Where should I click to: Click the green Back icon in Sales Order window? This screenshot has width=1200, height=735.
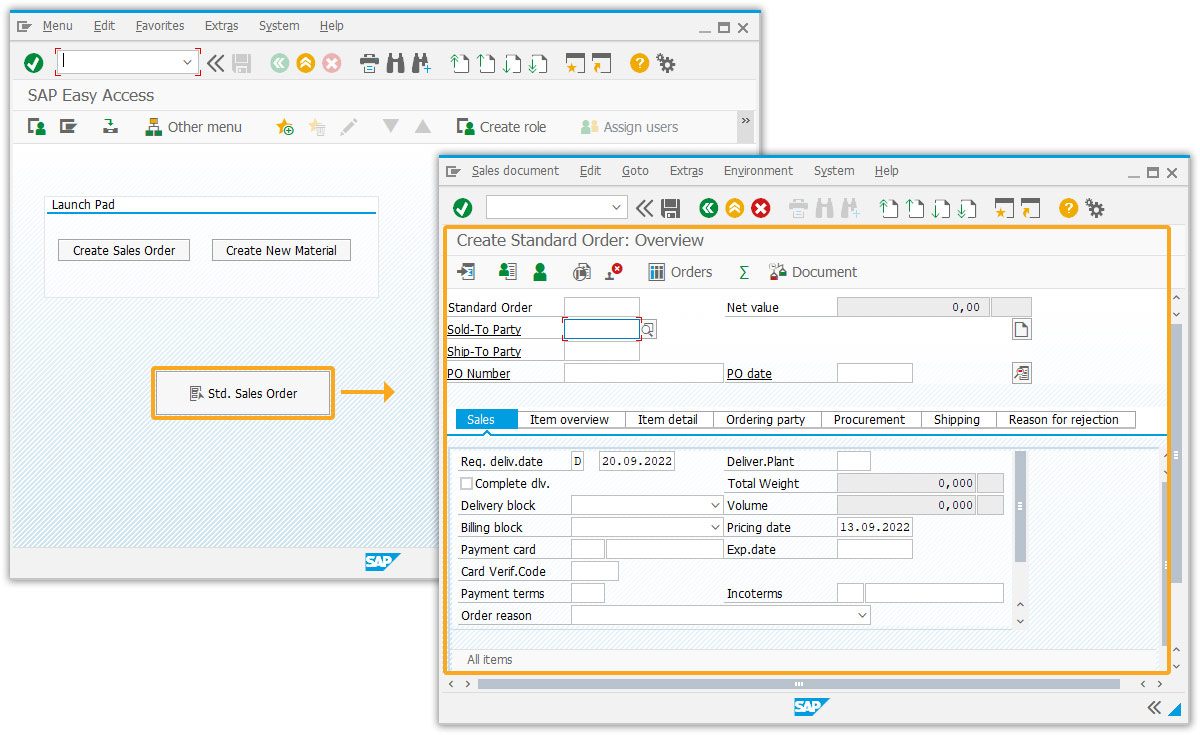pos(709,208)
